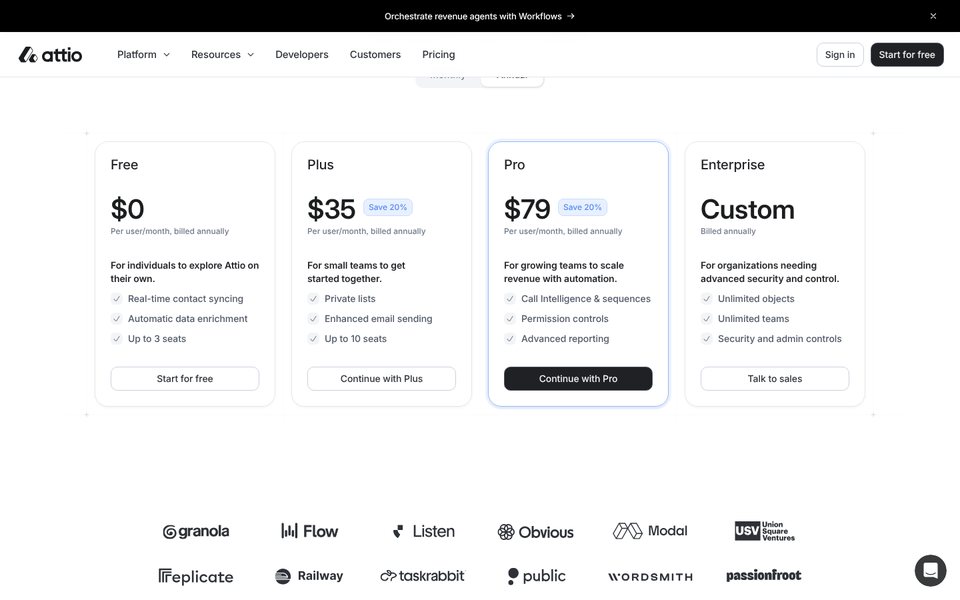The width and height of the screenshot is (960, 600).
Task: Click 'For small teams to get started together' text
Action: click(x=356, y=272)
